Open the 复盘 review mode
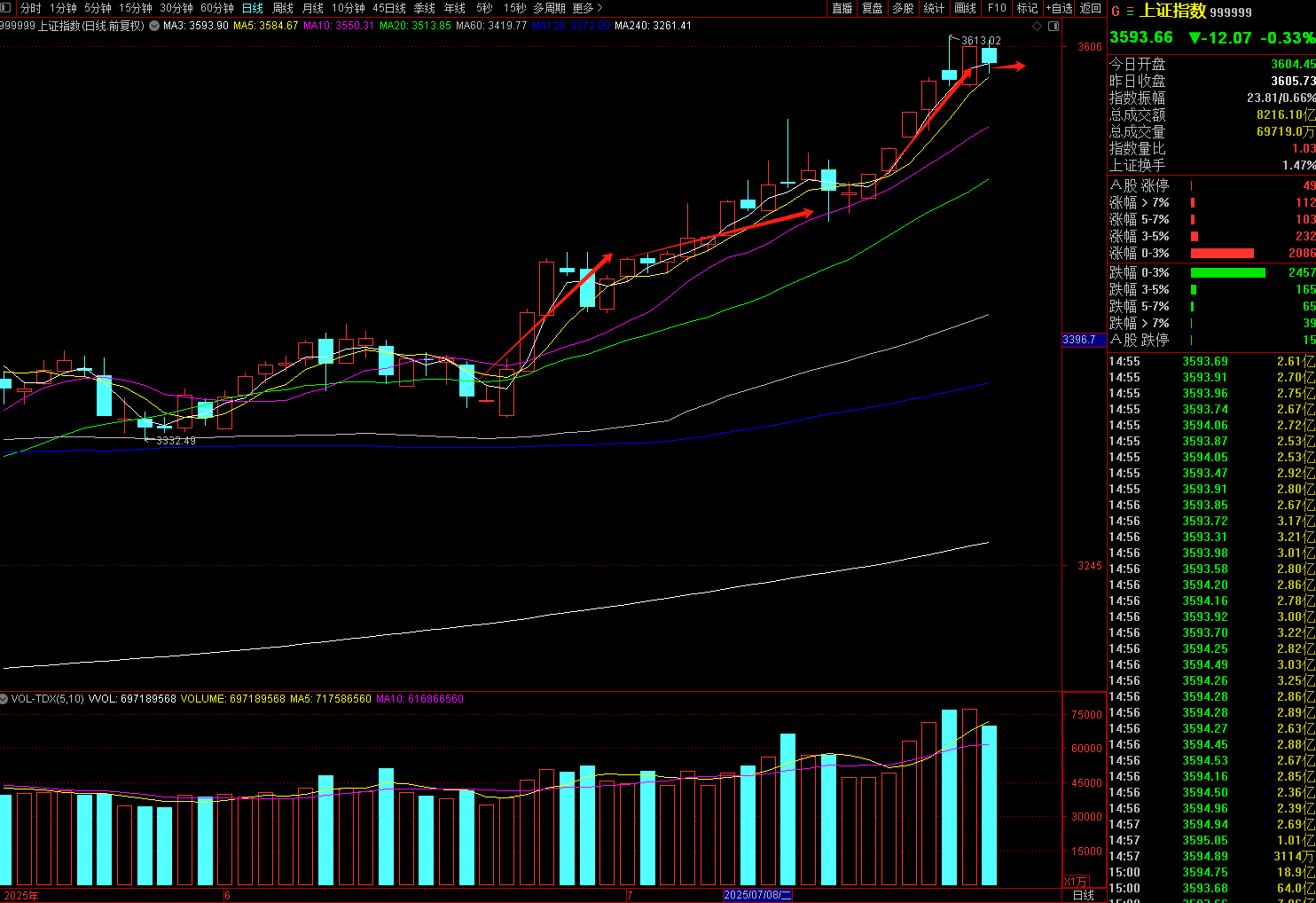The width and height of the screenshot is (1316, 903). click(x=873, y=8)
